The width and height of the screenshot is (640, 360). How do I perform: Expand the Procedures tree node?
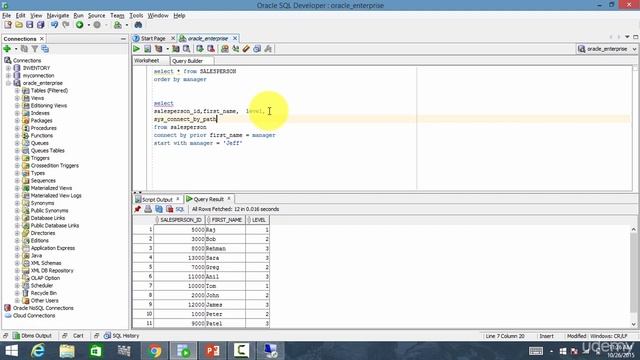[17, 128]
